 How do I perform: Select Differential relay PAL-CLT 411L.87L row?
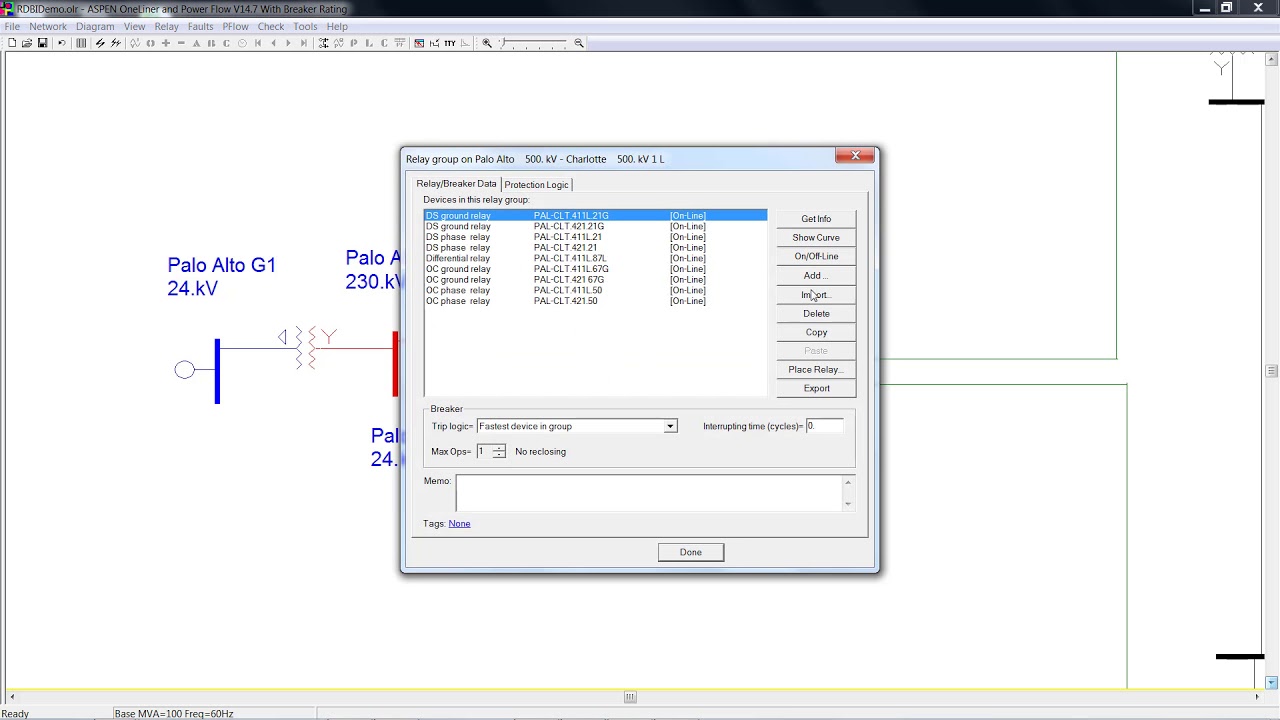[x=595, y=259]
